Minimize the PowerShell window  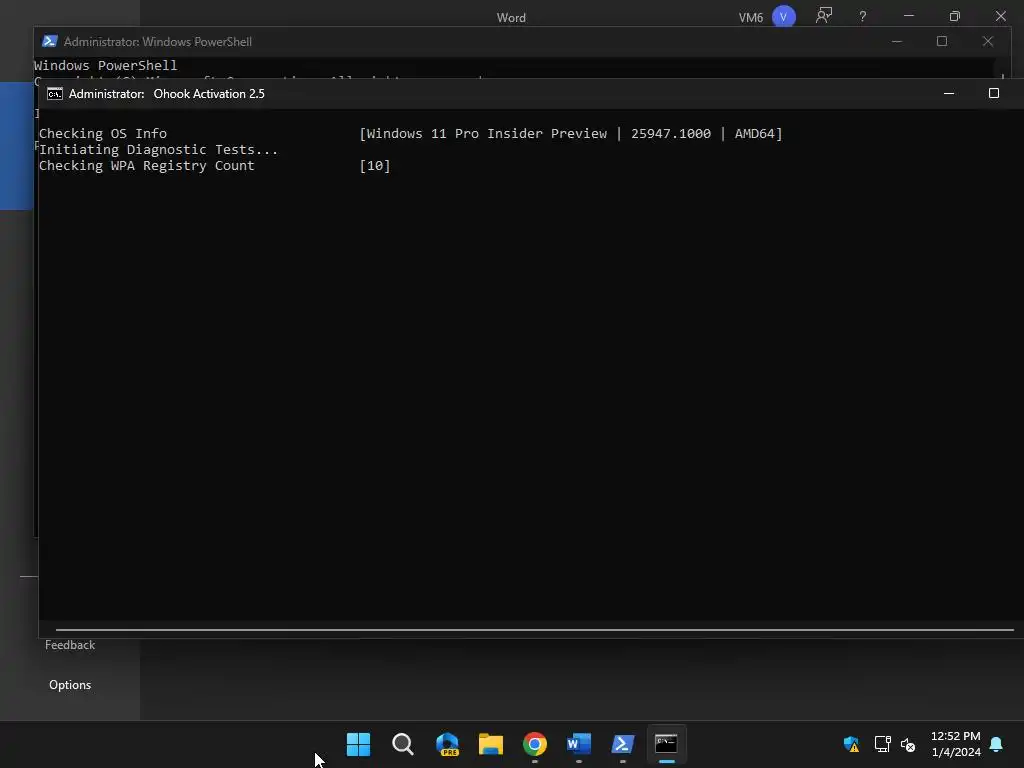[x=897, y=41]
